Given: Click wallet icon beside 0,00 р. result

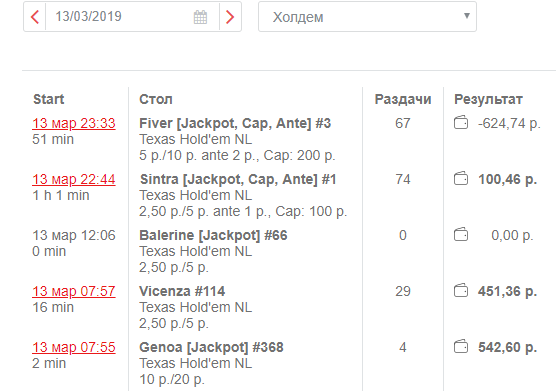Looking at the screenshot, I should point(461,235).
